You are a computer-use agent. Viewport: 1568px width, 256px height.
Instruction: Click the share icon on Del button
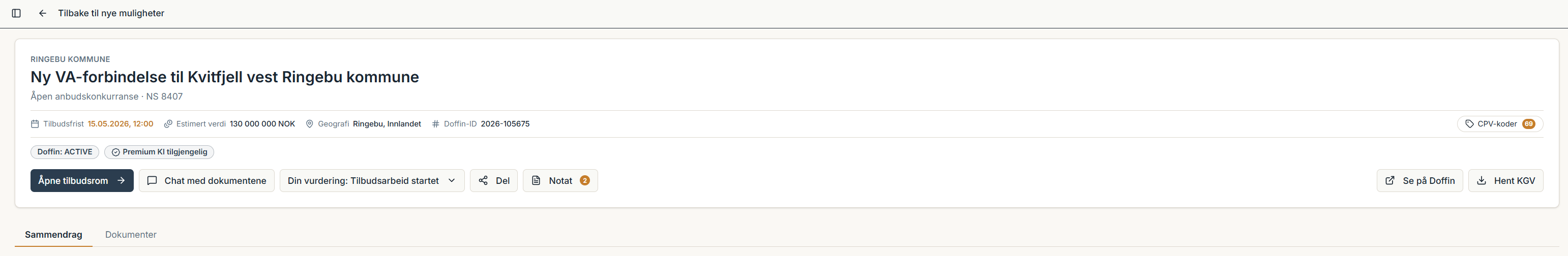[483, 181]
